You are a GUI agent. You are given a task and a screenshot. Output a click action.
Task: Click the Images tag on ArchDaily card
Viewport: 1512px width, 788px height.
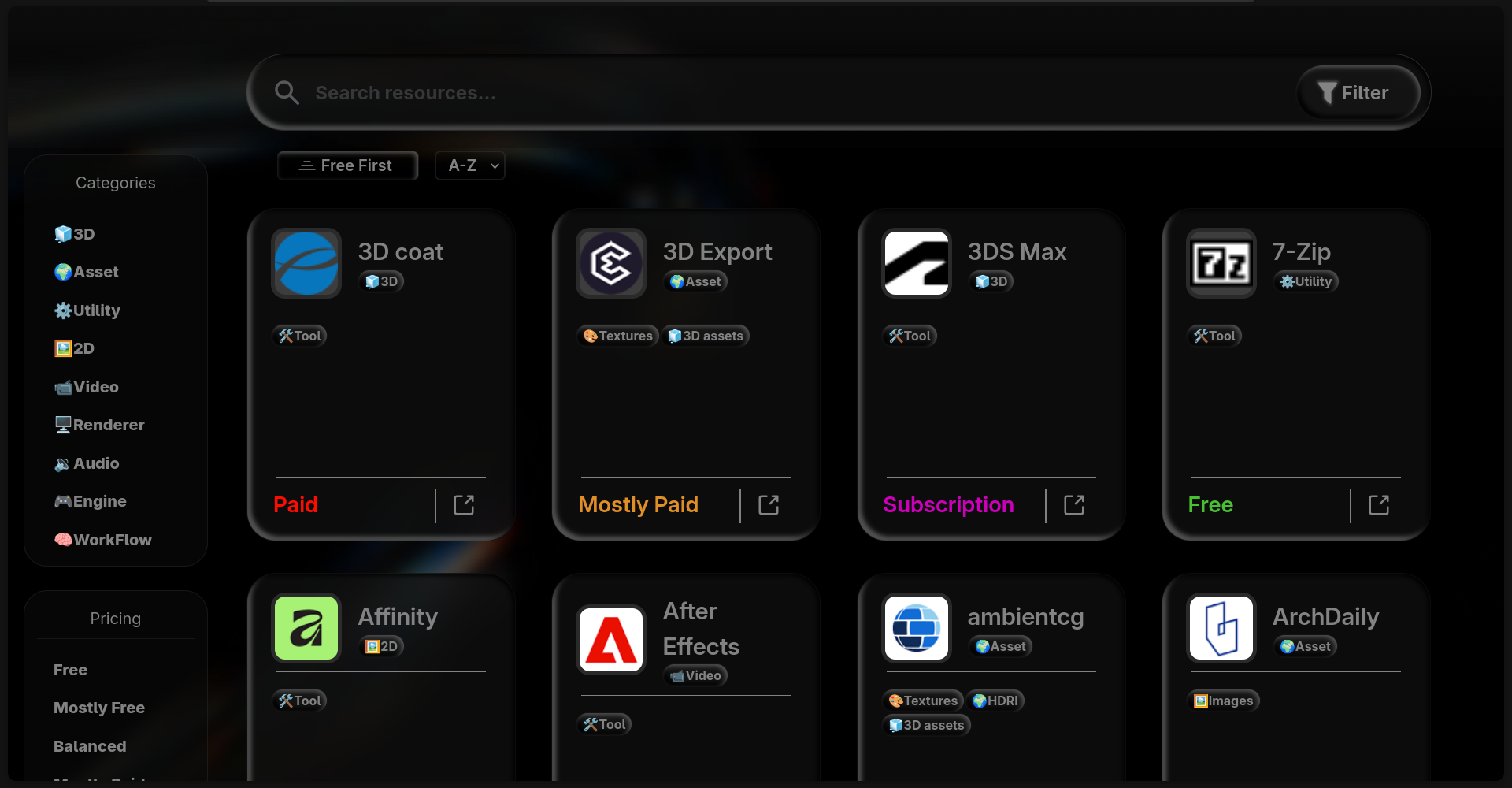tap(1224, 701)
